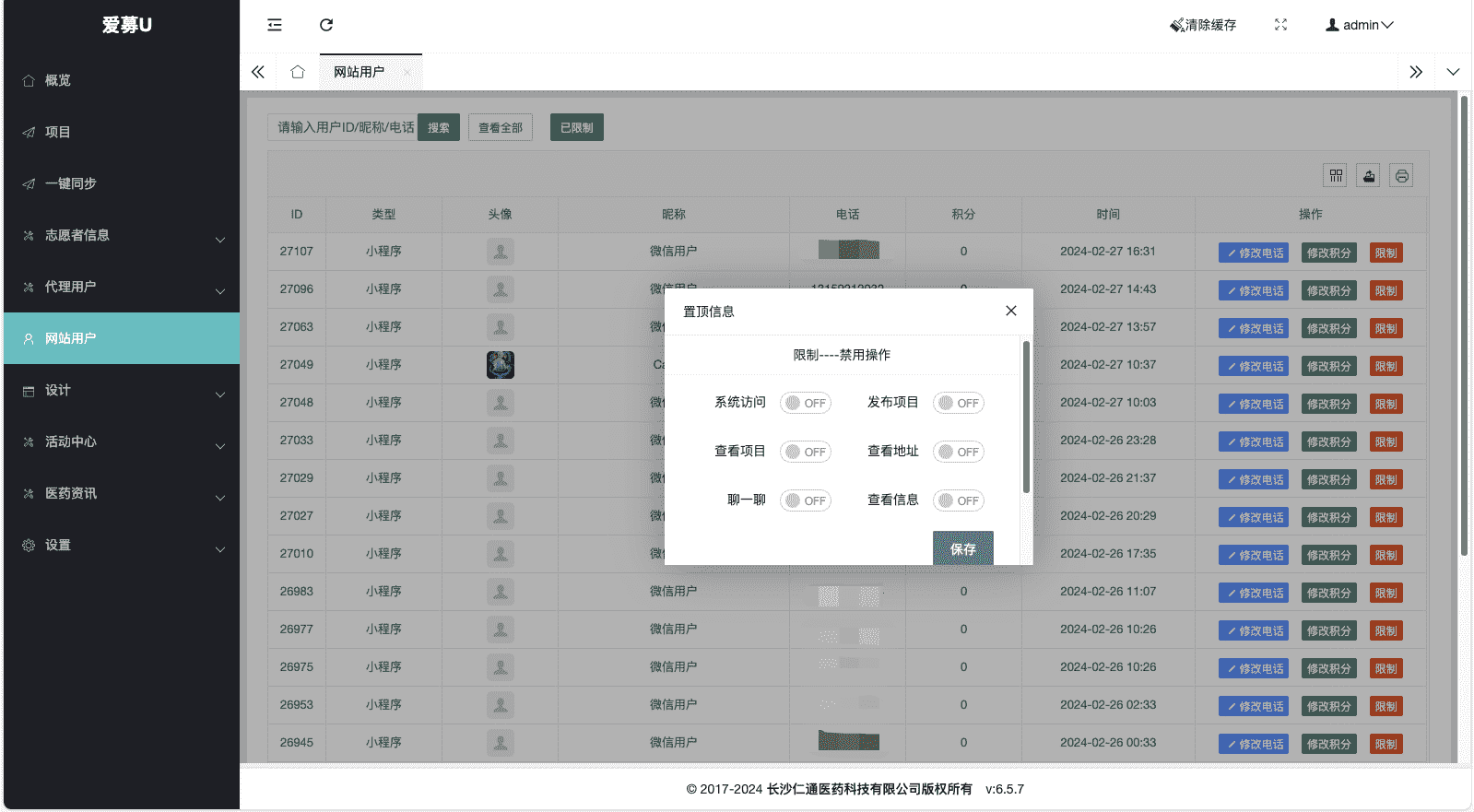Image resolution: width=1474 pixels, height=812 pixels.
Task: Toggle the 聊一聊 switch
Action: [805, 500]
